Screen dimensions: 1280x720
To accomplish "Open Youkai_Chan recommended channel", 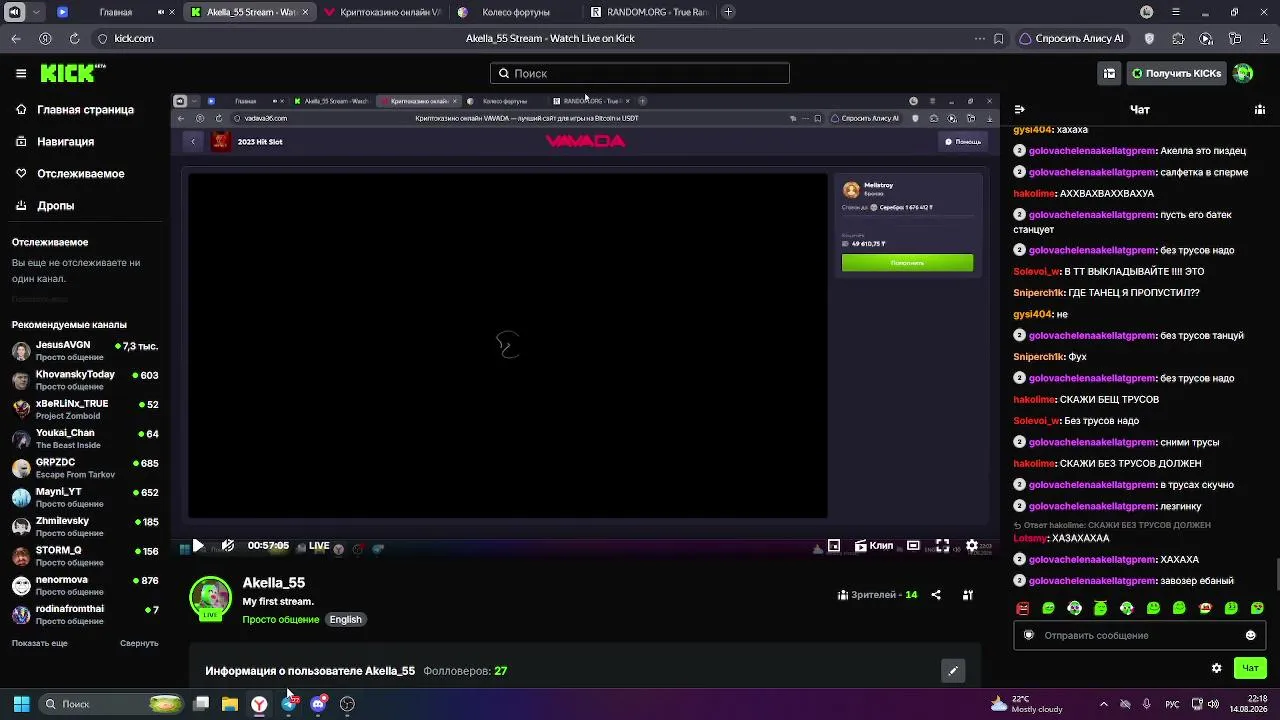I will coord(85,439).
